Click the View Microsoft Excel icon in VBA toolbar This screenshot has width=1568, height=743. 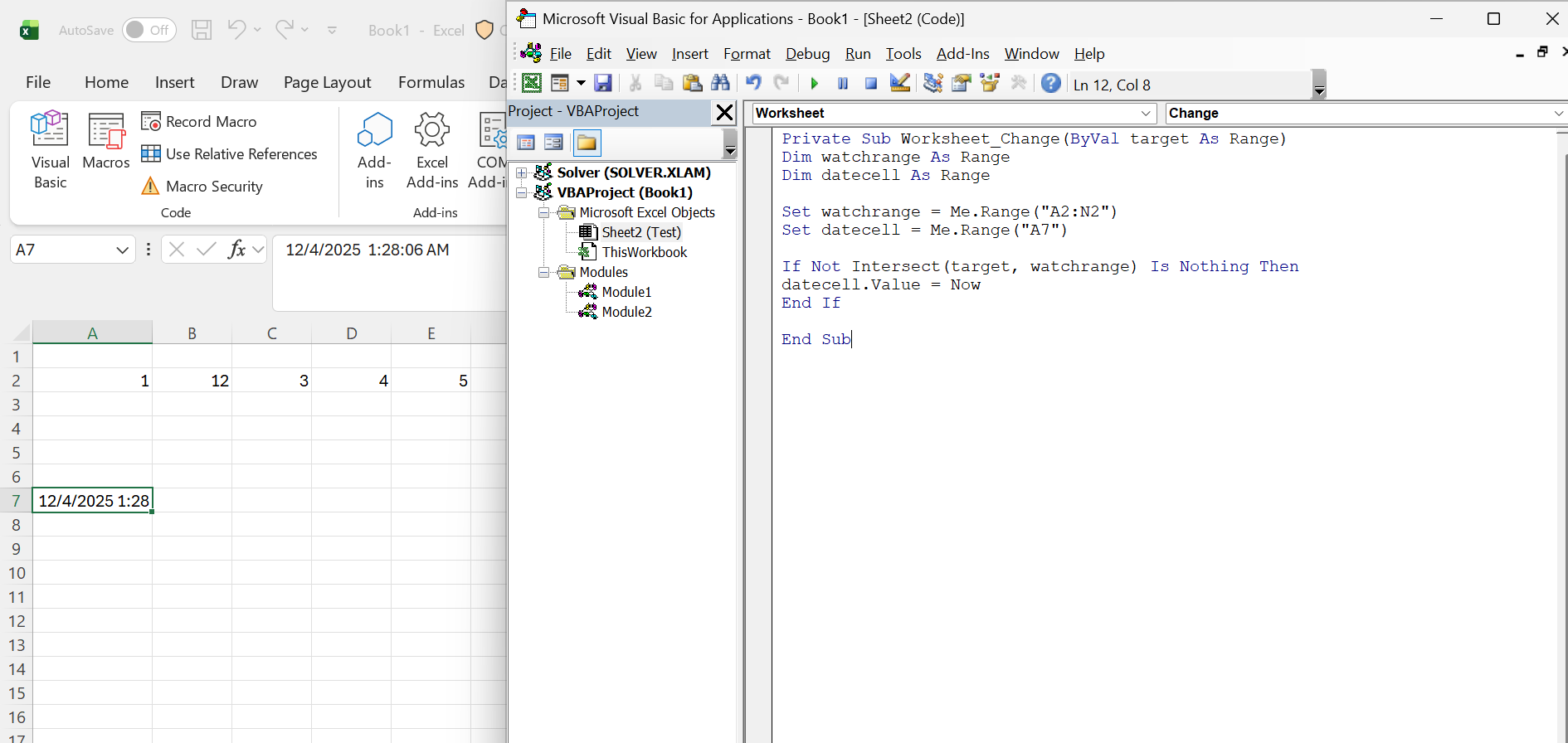tap(532, 83)
